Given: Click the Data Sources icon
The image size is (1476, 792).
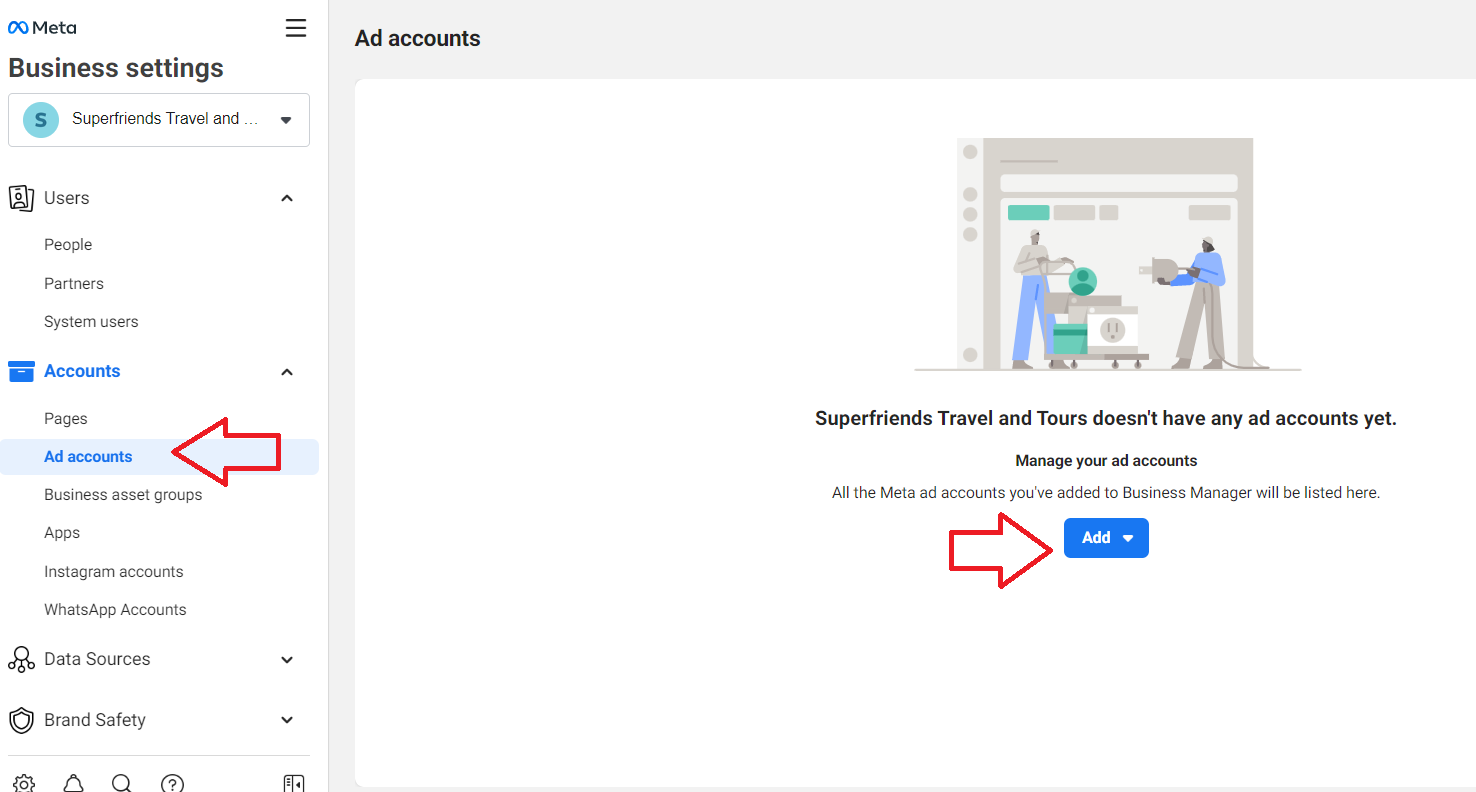Looking at the screenshot, I should [21, 659].
